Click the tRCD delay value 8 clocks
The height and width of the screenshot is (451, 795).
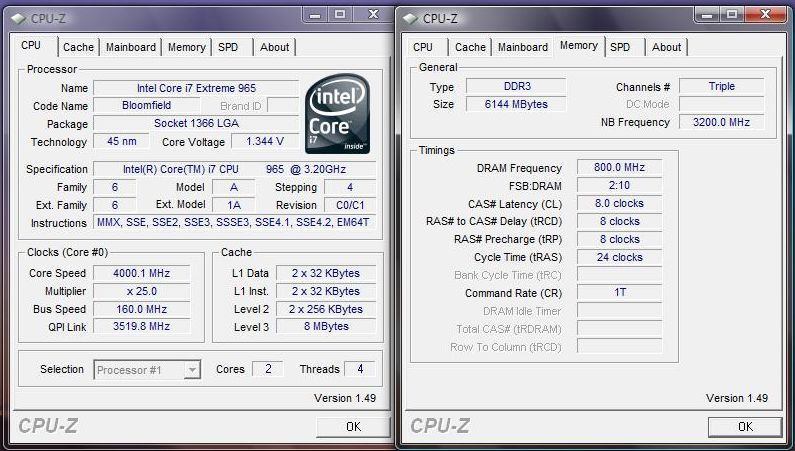click(620, 221)
